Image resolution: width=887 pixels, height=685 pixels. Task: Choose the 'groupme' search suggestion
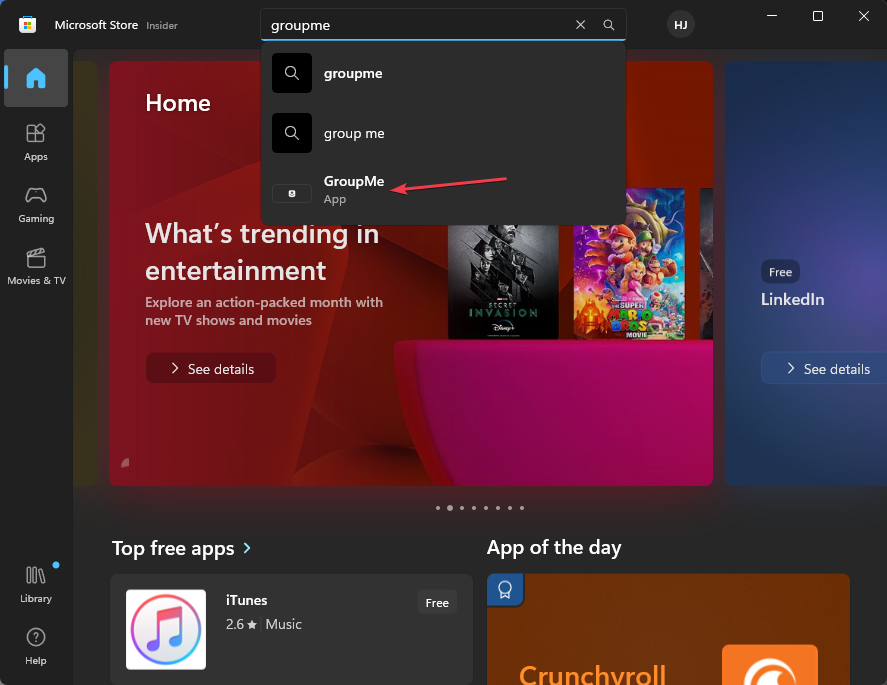point(443,73)
